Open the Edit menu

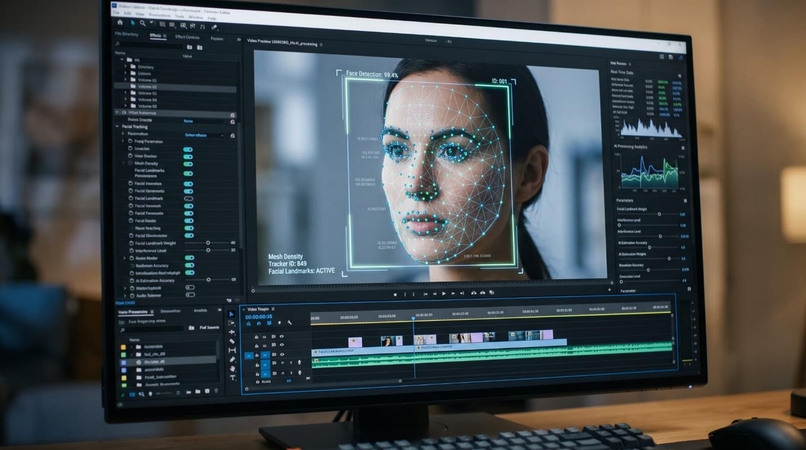pos(127,13)
